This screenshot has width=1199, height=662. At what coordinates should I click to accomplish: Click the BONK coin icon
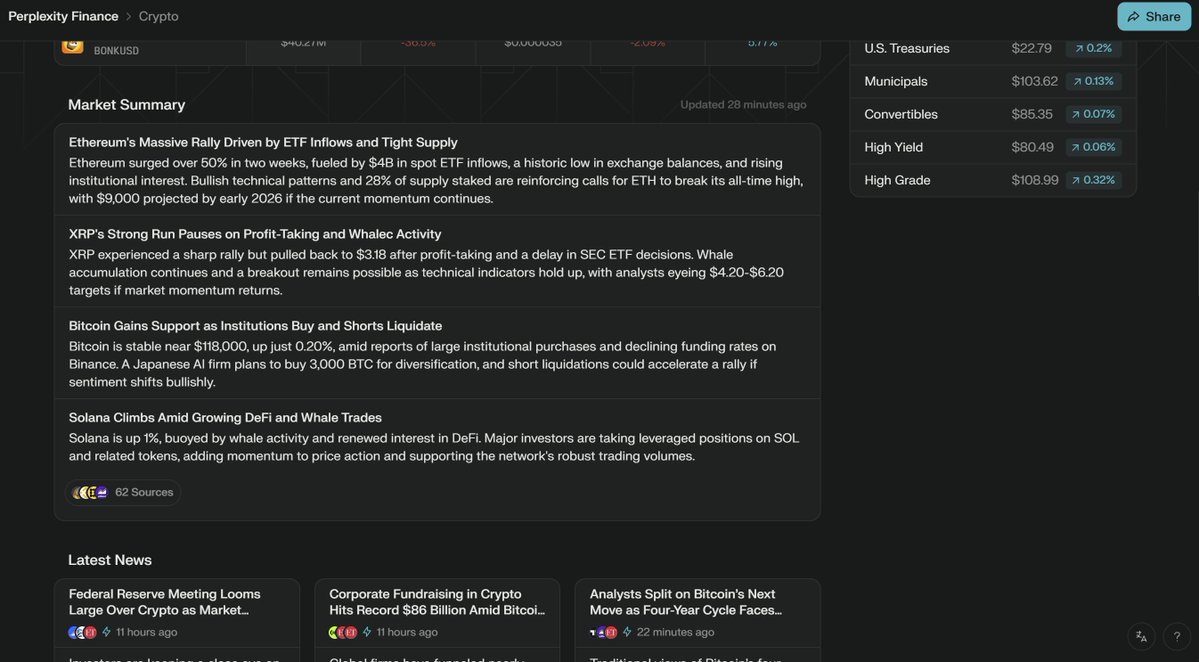pos(73,46)
